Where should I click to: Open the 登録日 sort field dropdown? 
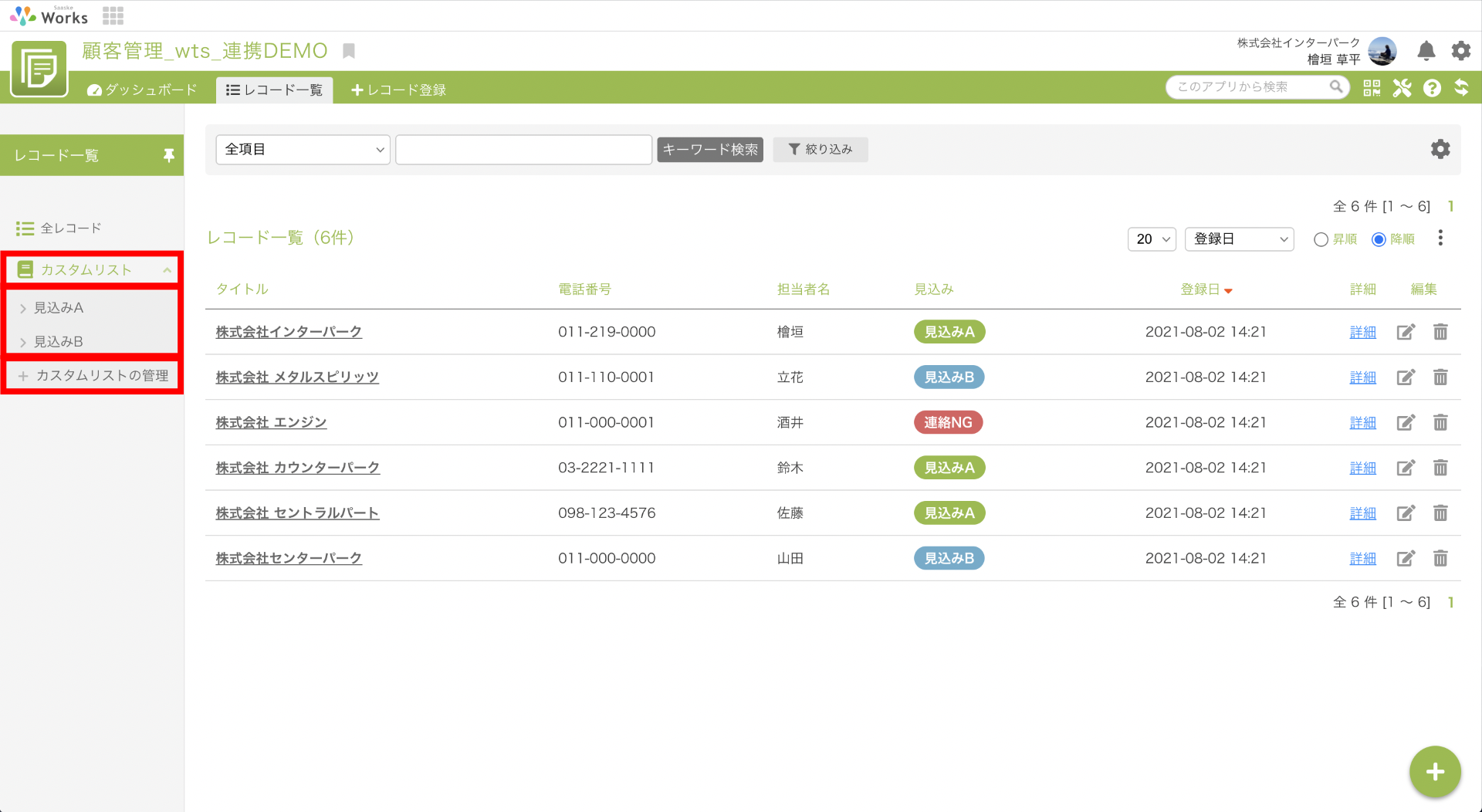click(x=1239, y=239)
